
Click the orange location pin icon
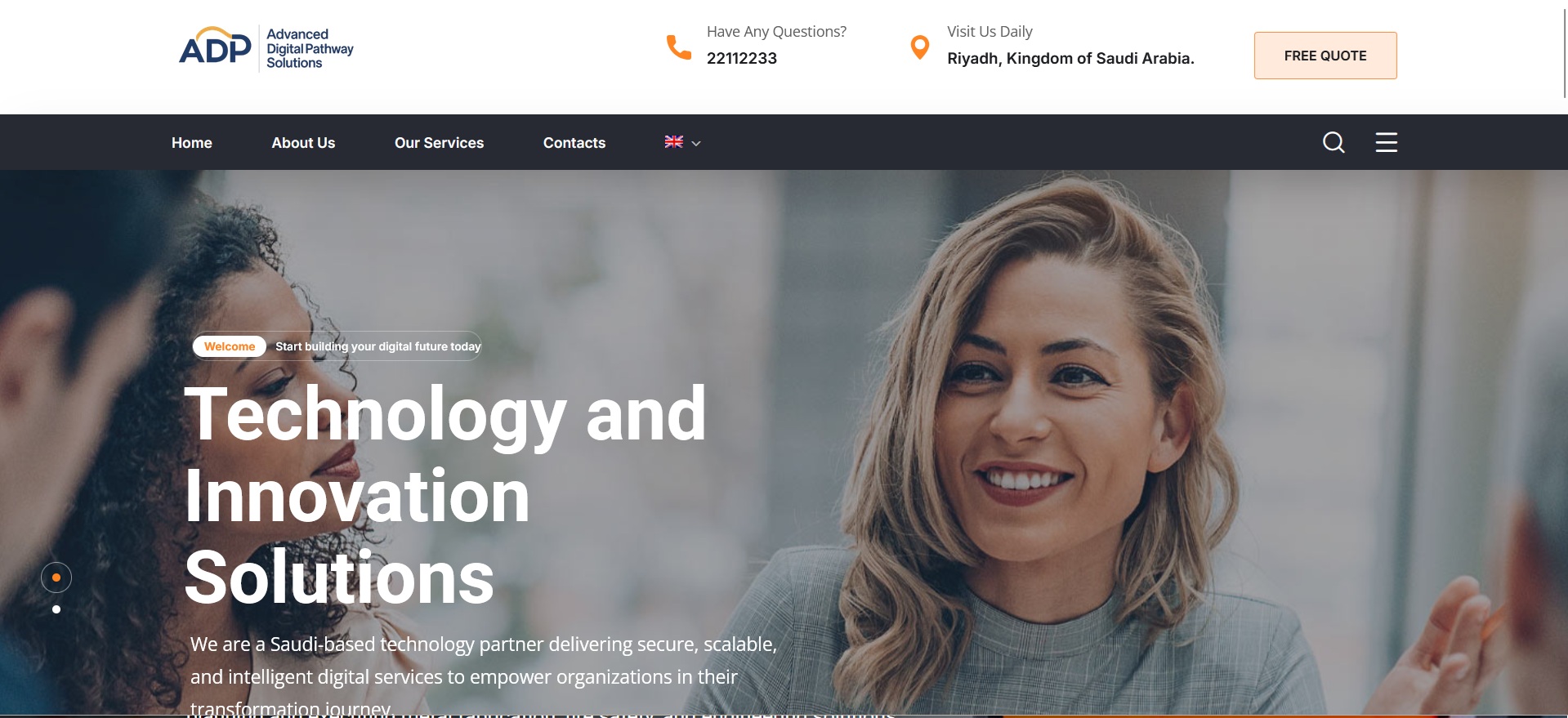point(920,47)
